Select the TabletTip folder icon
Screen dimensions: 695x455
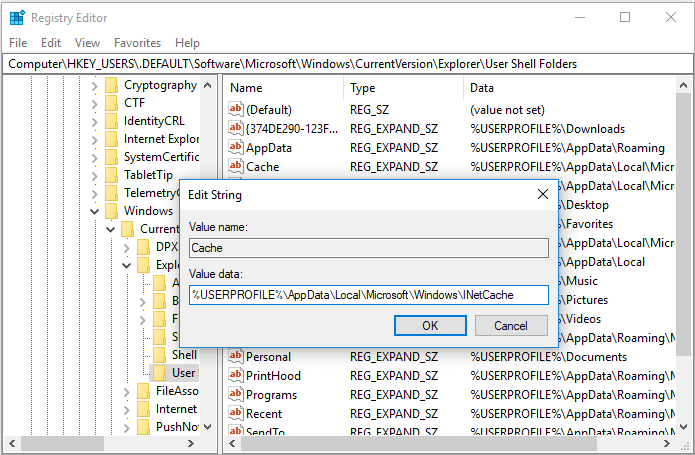point(112,175)
